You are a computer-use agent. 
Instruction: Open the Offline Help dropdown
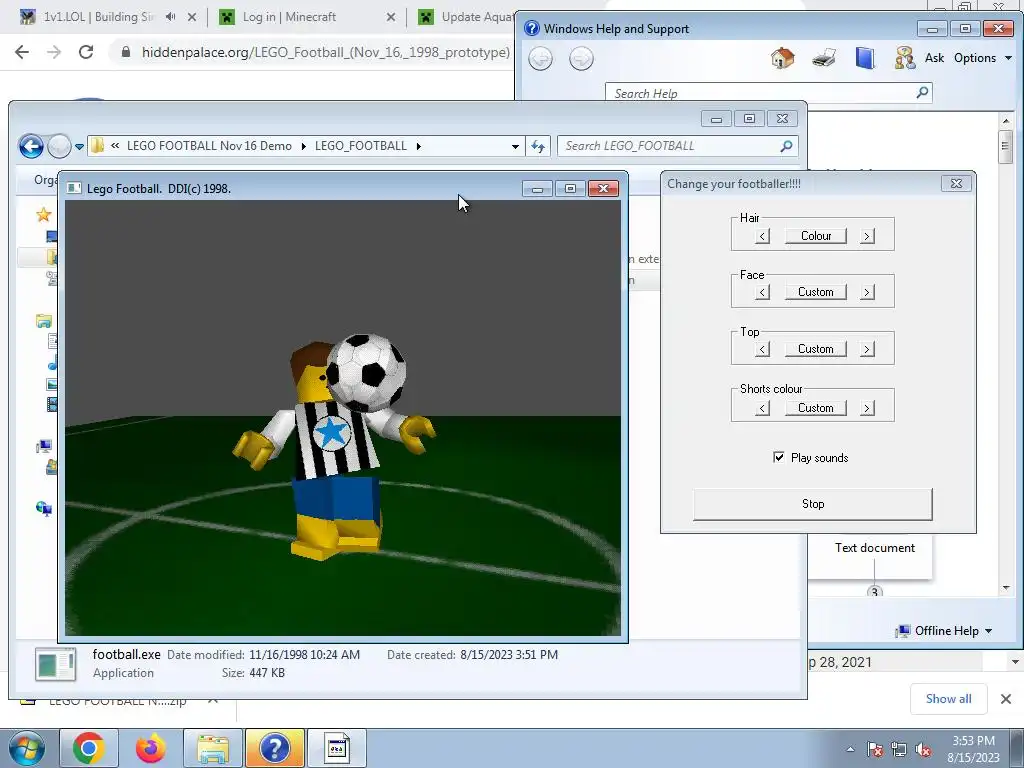click(x=944, y=631)
